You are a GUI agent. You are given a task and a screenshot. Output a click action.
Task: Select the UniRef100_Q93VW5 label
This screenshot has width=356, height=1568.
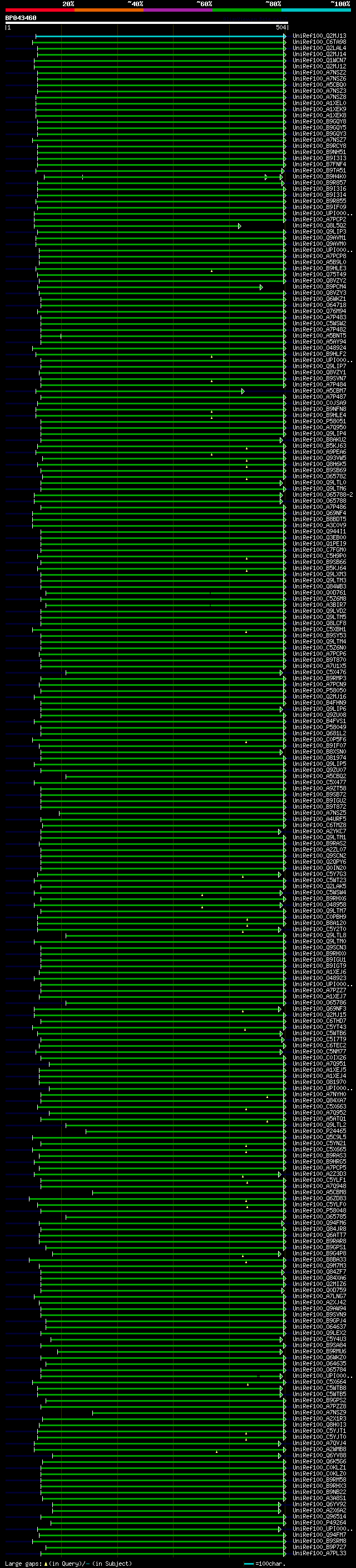click(319, 458)
